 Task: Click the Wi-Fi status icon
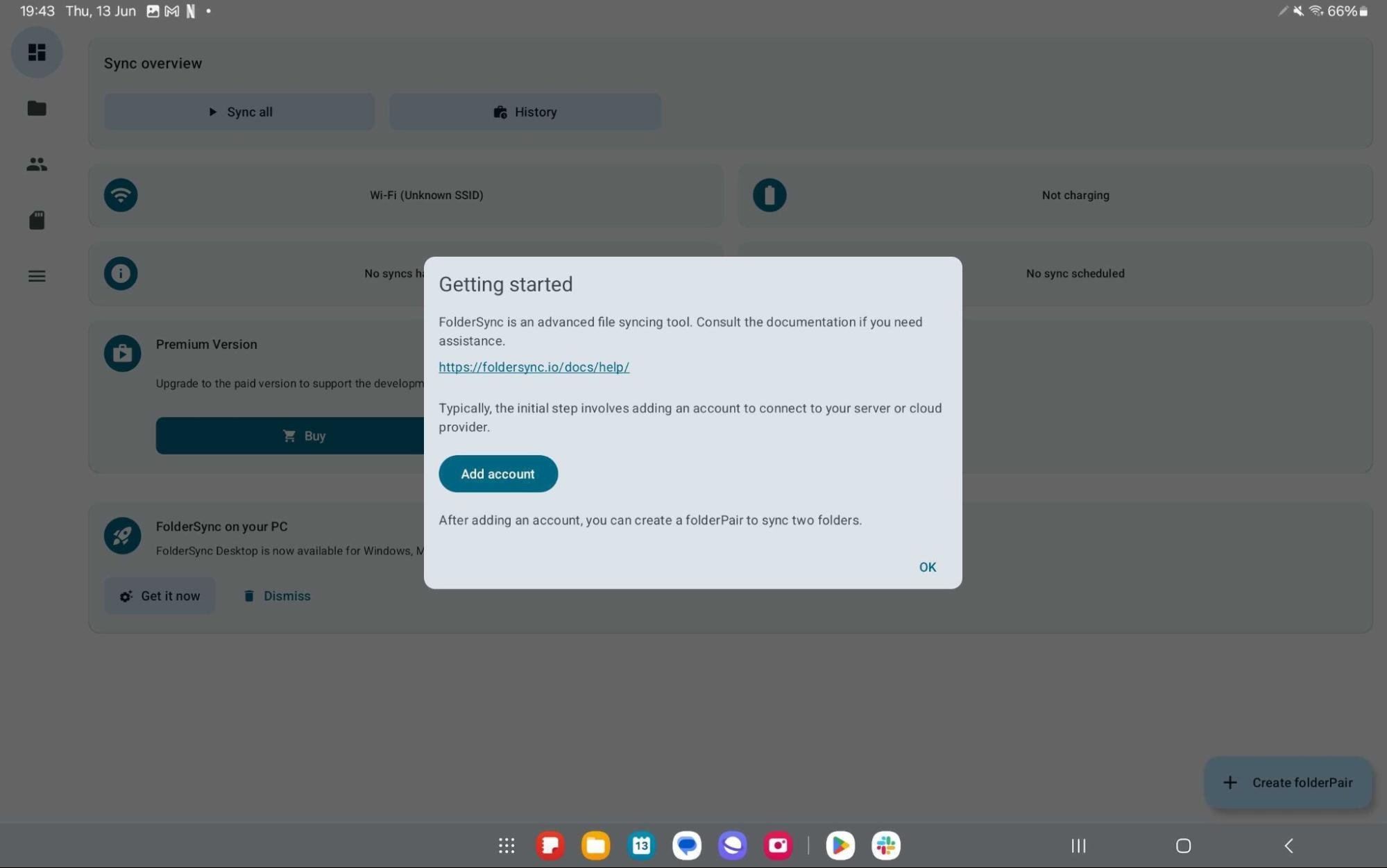pos(121,195)
